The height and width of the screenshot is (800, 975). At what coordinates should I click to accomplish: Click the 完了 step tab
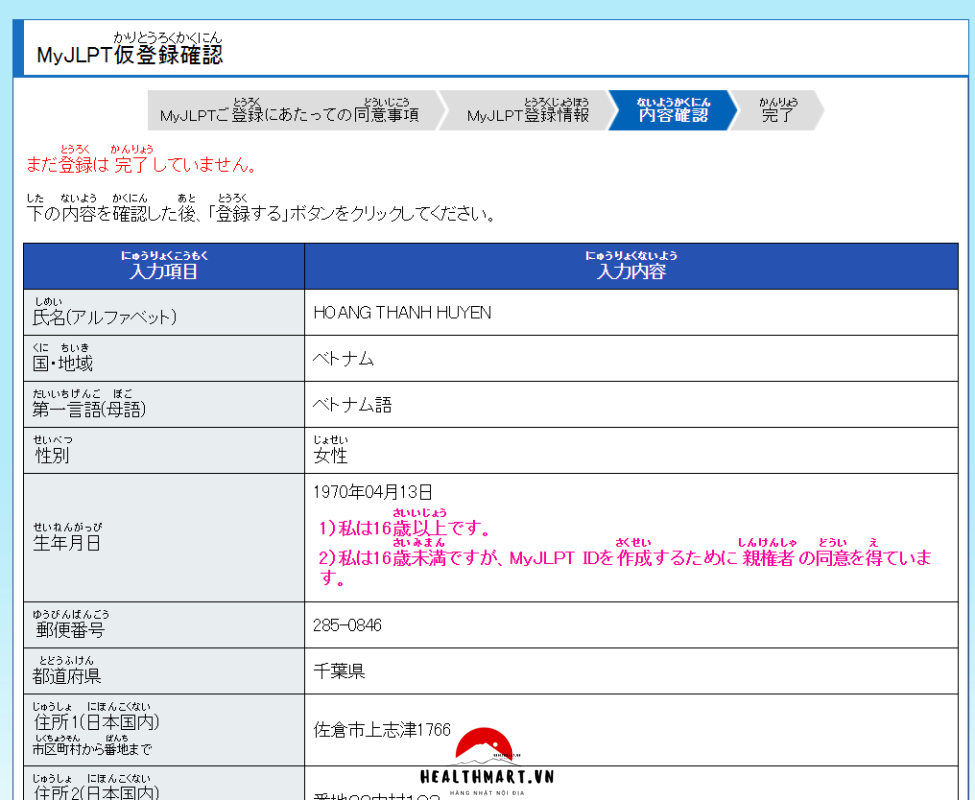tap(778, 111)
